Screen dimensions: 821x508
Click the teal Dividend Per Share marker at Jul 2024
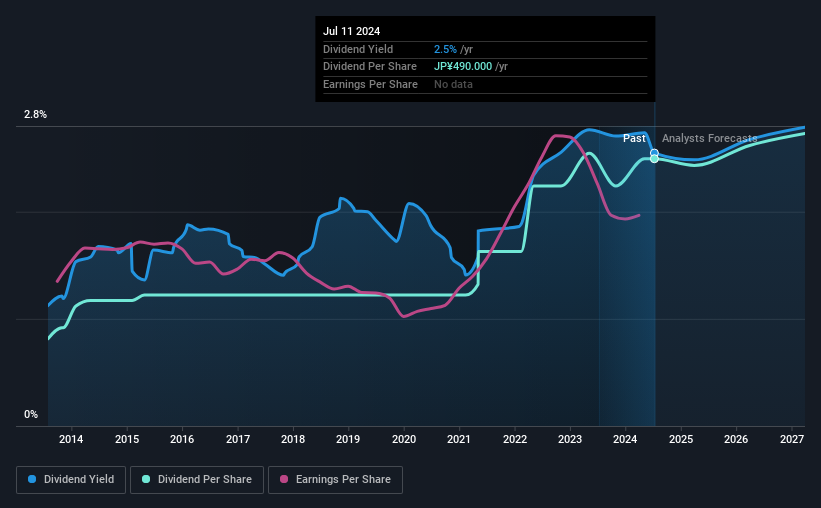654,159
